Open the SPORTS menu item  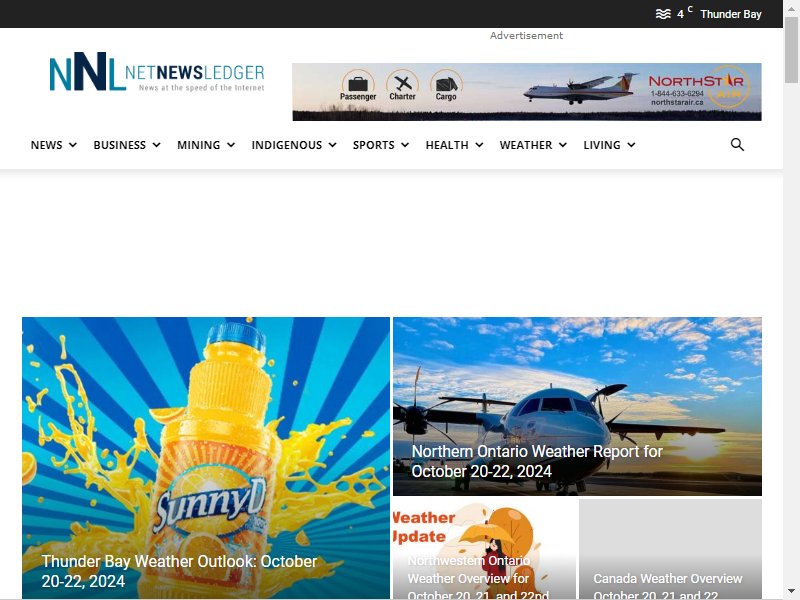point(373,145)
